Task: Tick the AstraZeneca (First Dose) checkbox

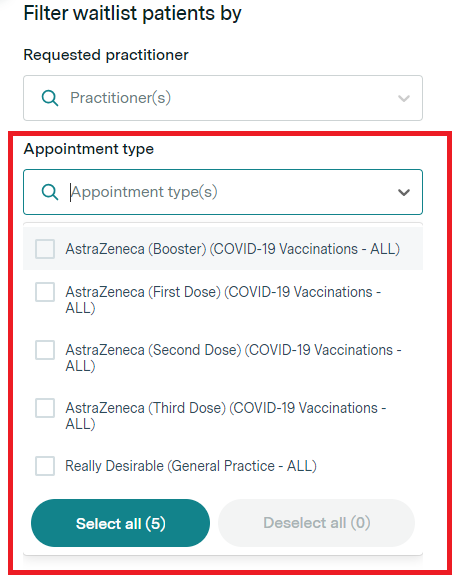Action: [x=45, y=292]
